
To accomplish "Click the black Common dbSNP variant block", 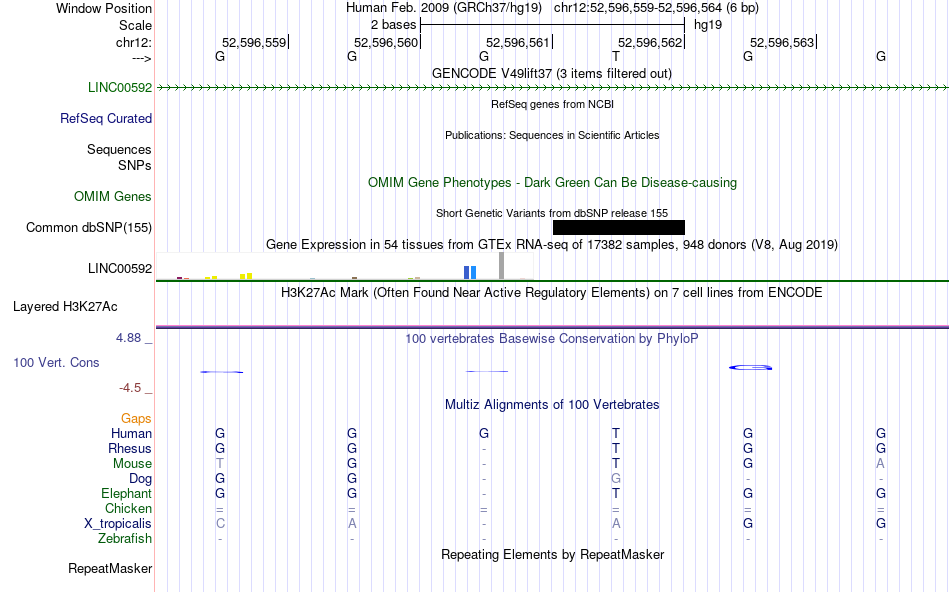I will (619, 227).
